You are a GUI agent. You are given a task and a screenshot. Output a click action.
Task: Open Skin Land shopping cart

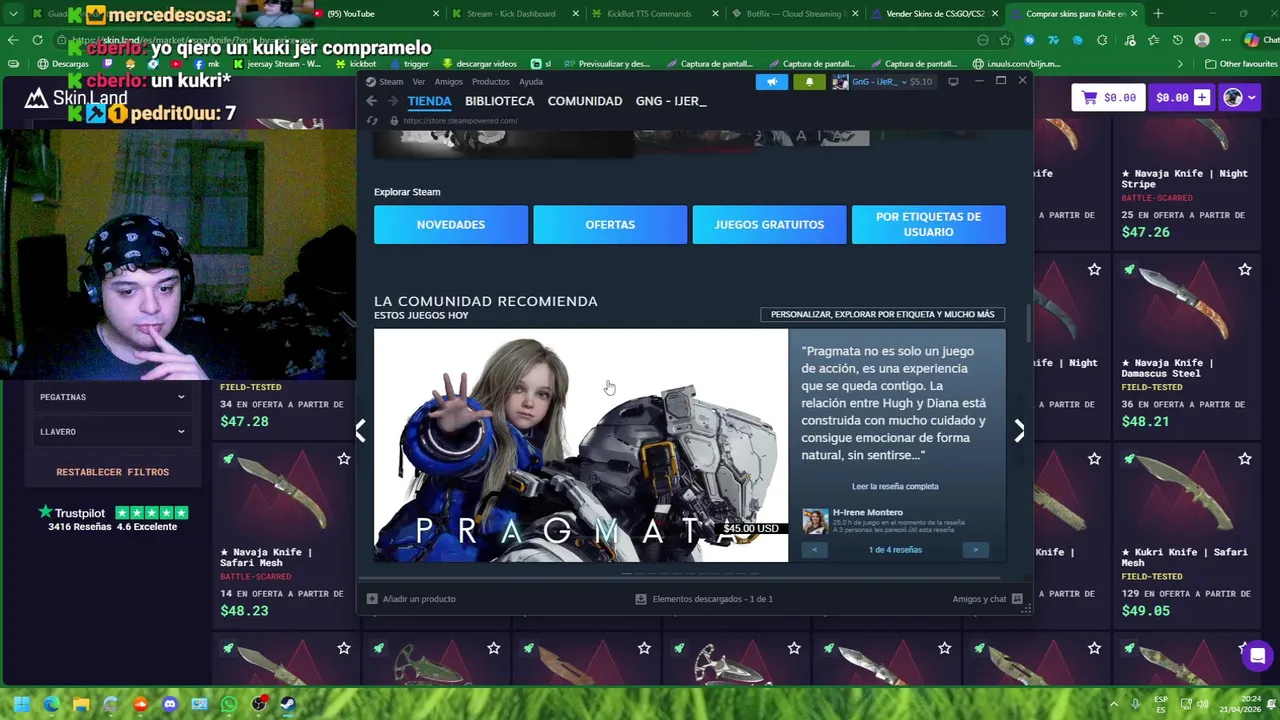[x=1108, y=97]
